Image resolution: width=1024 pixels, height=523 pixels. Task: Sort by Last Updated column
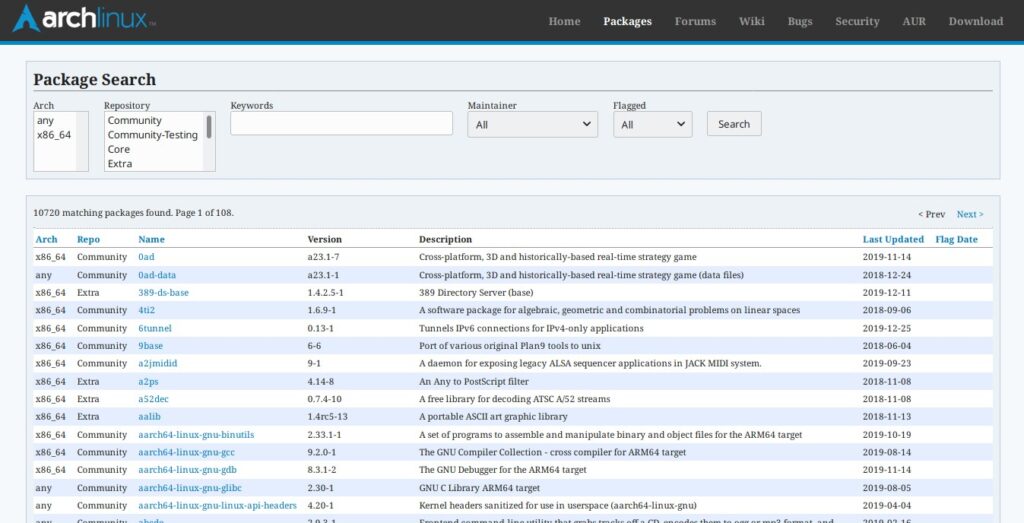(x=893, y=240)
